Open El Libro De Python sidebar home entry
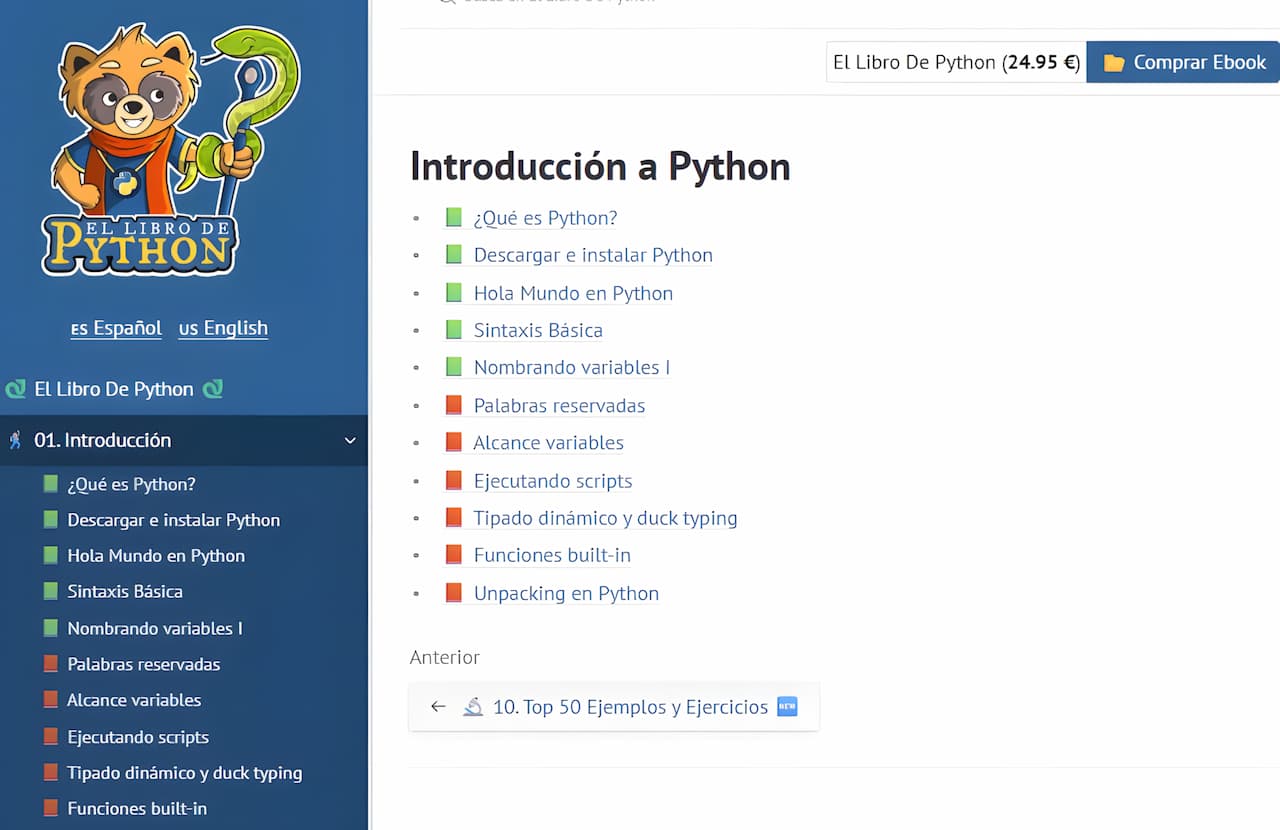1280x830 pixels. pyautogui.click(x=114, y=389)
